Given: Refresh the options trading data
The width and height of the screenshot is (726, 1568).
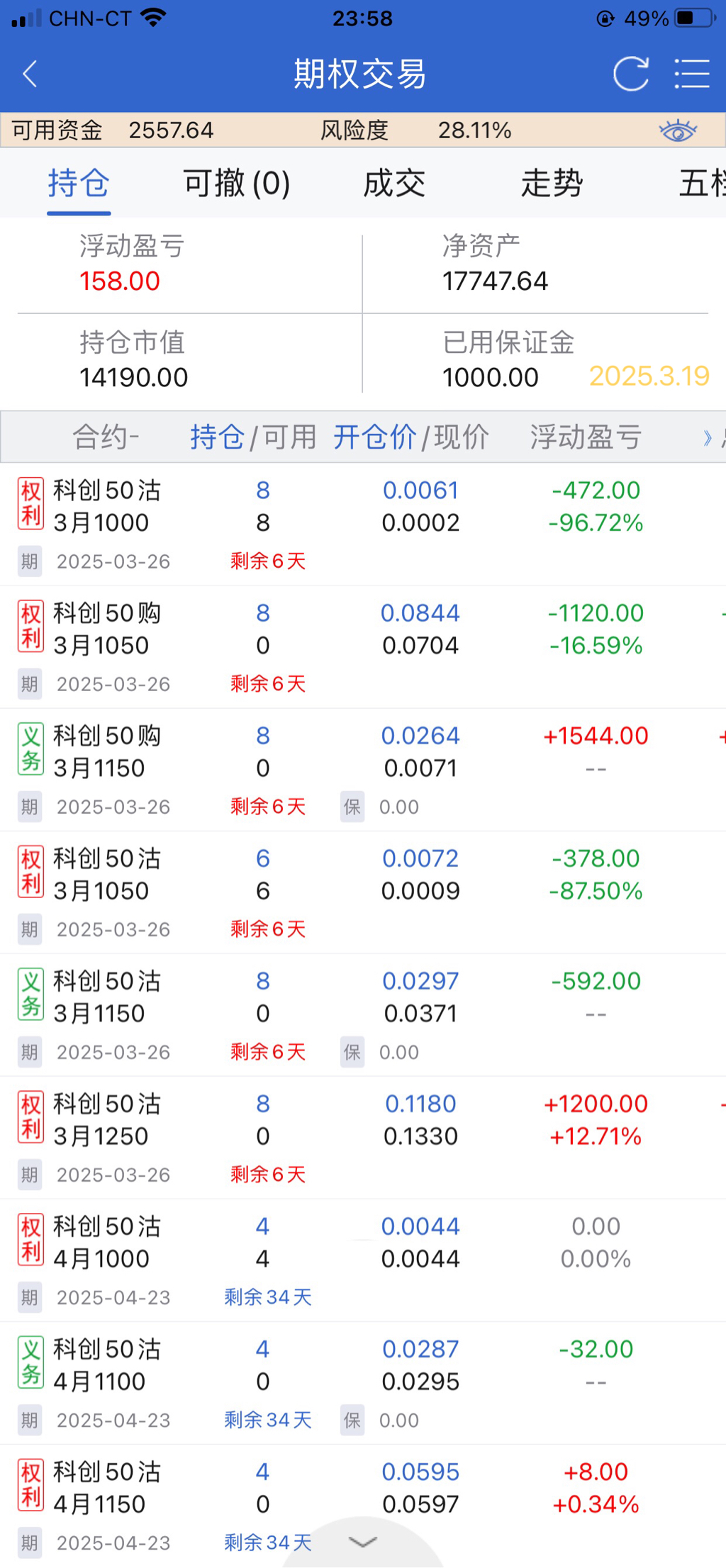Looking at the screenshot, I should (x=630, y=74).
